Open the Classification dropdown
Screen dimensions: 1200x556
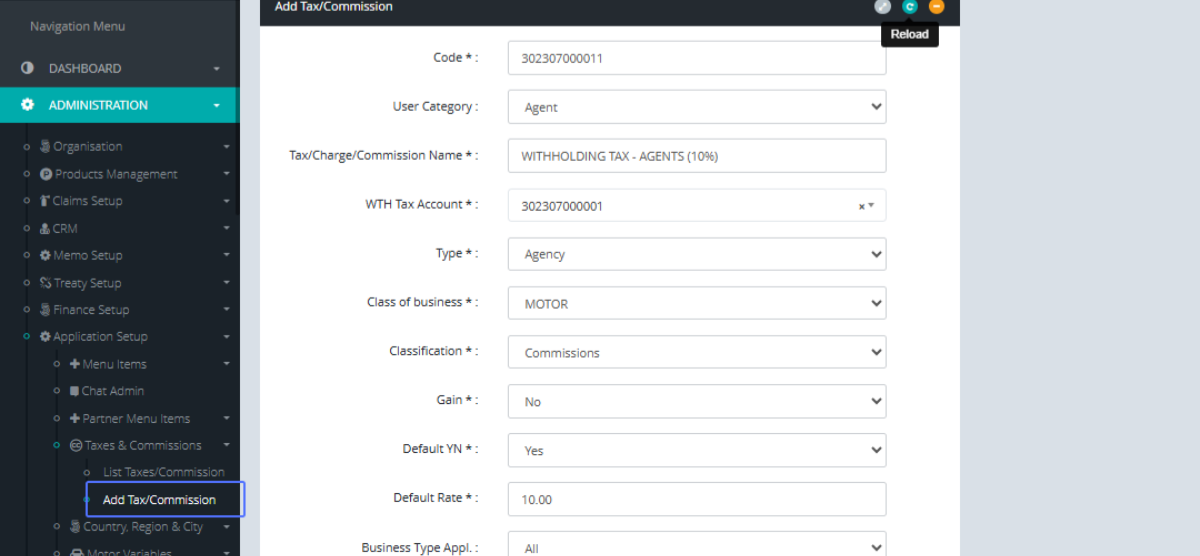[x=696, y=352]
